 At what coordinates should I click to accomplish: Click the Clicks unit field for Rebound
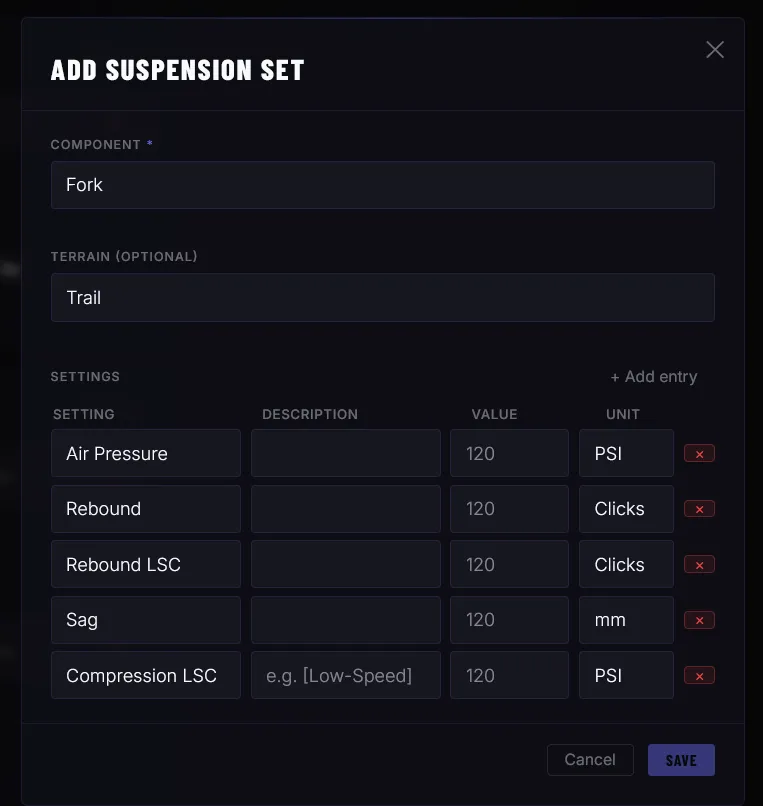pos(626,509)
